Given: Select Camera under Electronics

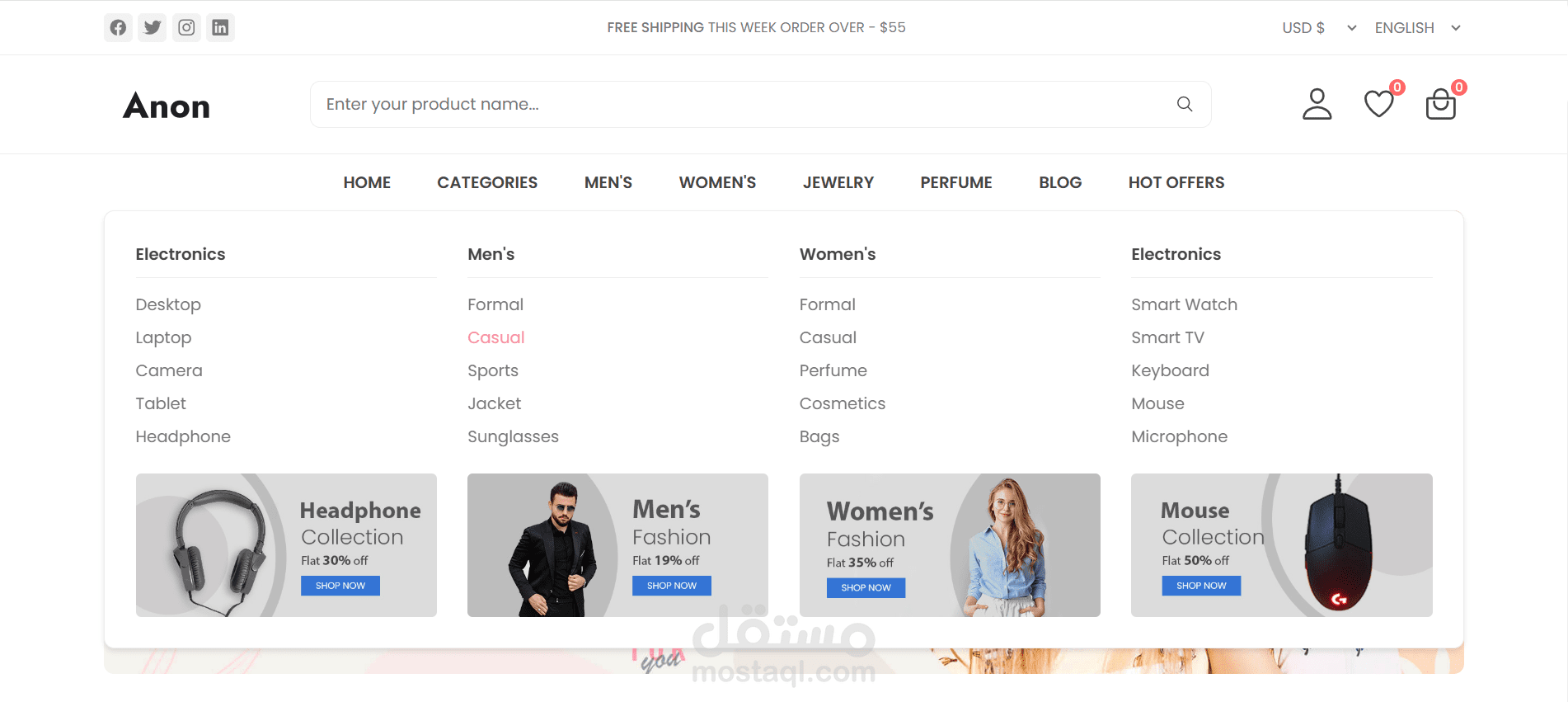Looking at the screenshot, I should (x=169, y=370).
